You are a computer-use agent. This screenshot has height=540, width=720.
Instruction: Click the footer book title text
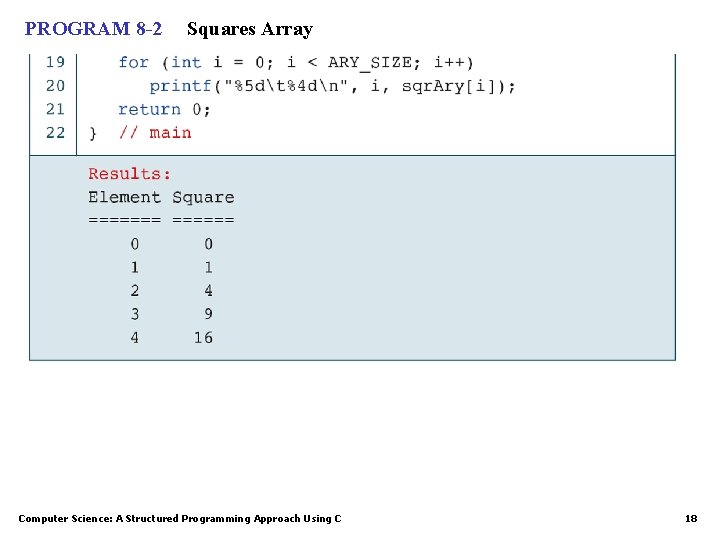[x=180, y=519]
